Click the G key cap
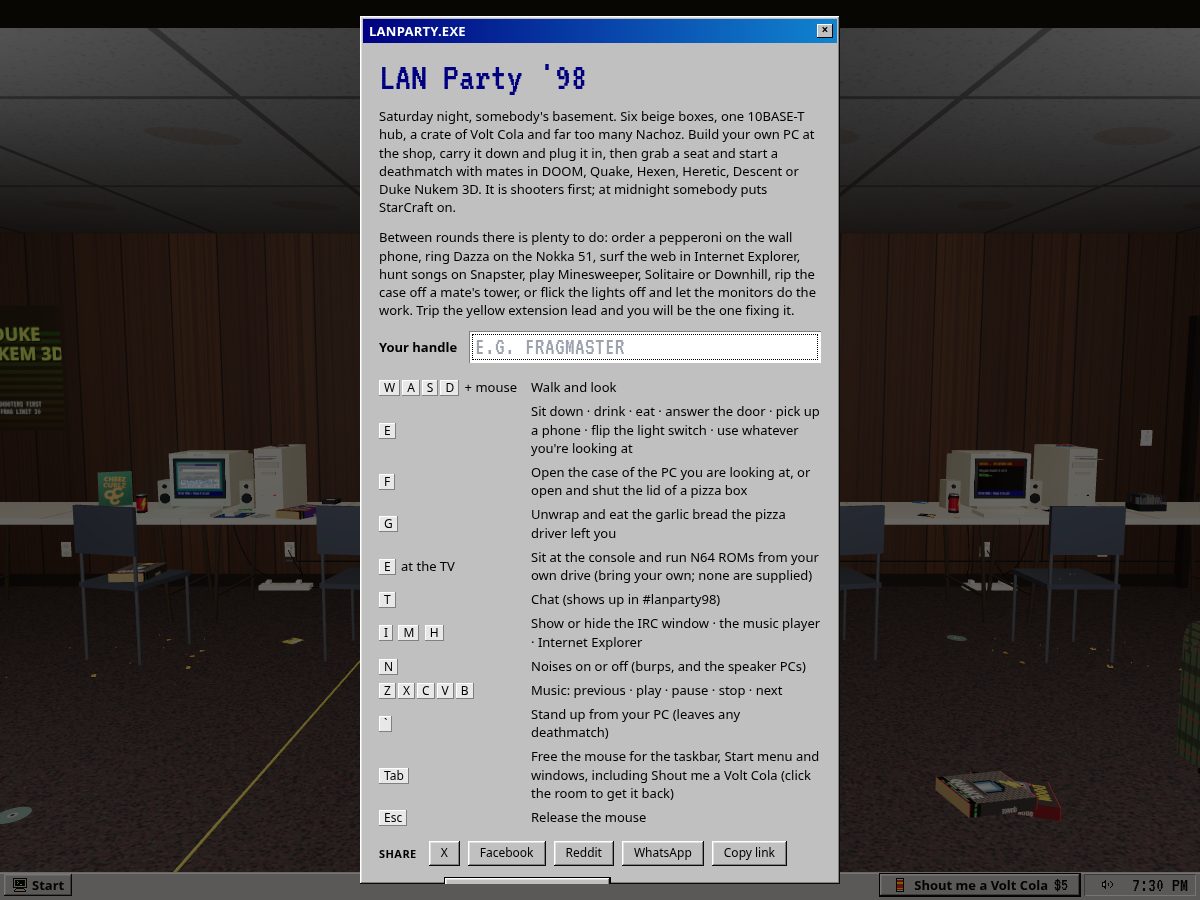Screen dimensions: 1200x900 point(388,523)
